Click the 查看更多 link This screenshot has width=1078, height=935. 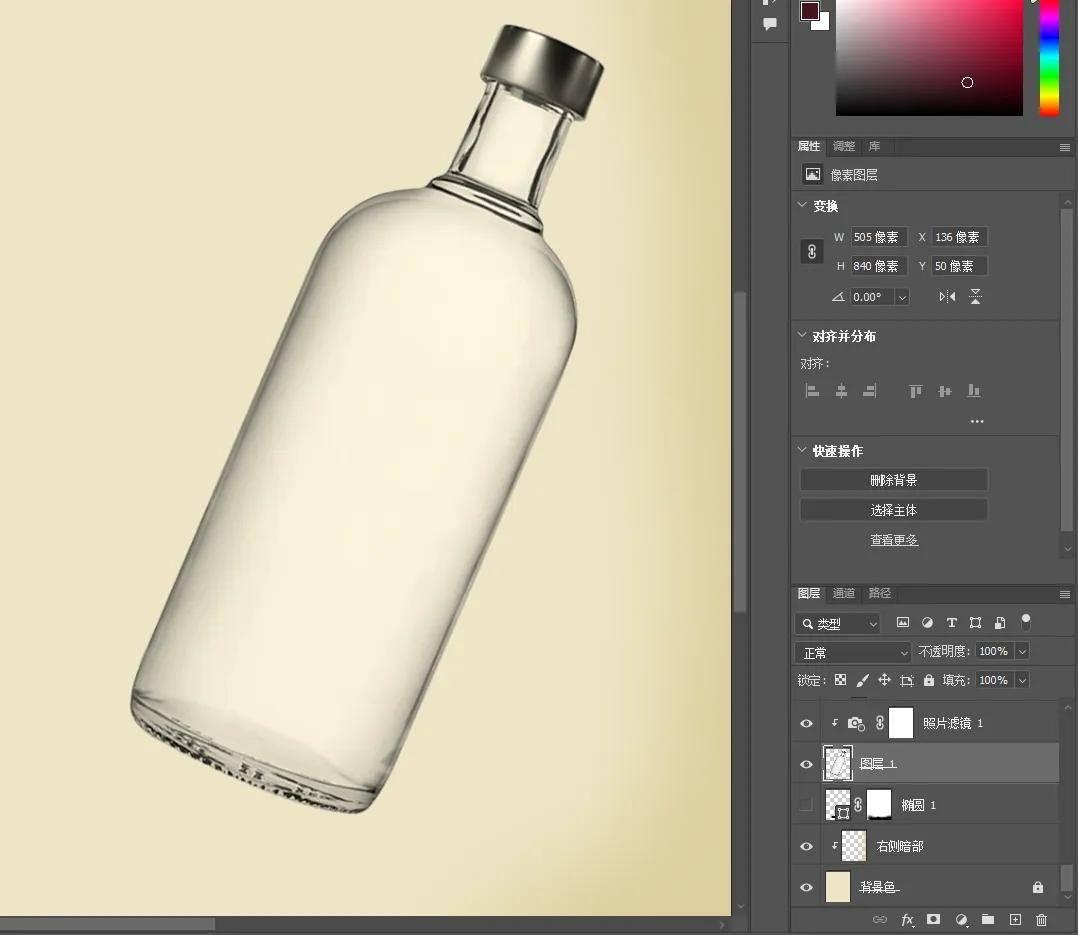coord(893,540)
